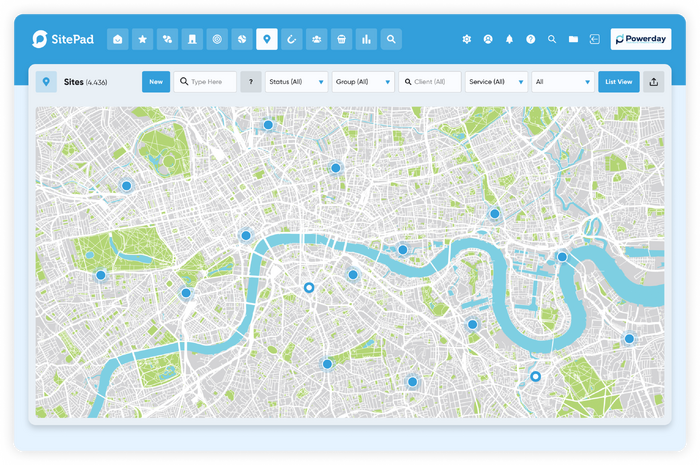Switch to List View
Image resolution: width=700 pixels, height=465 pixels.
pos(618,82)
